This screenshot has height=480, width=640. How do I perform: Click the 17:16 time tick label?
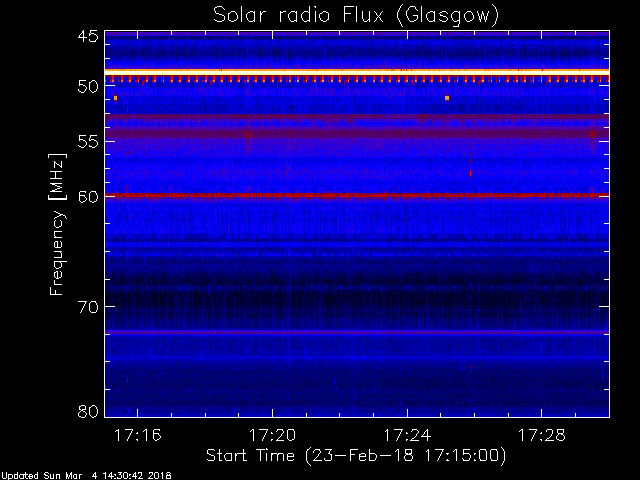pyautogui.click(x=138, y=435)
